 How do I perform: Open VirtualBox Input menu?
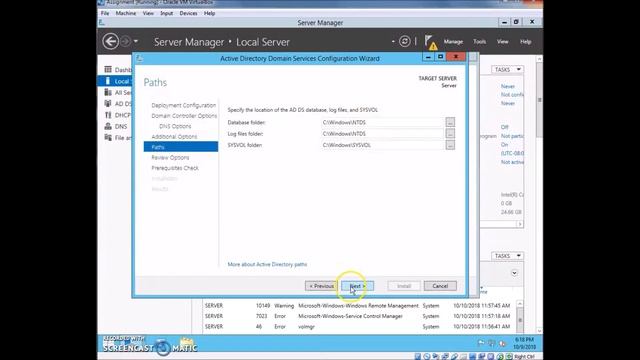tap(167, 13)
